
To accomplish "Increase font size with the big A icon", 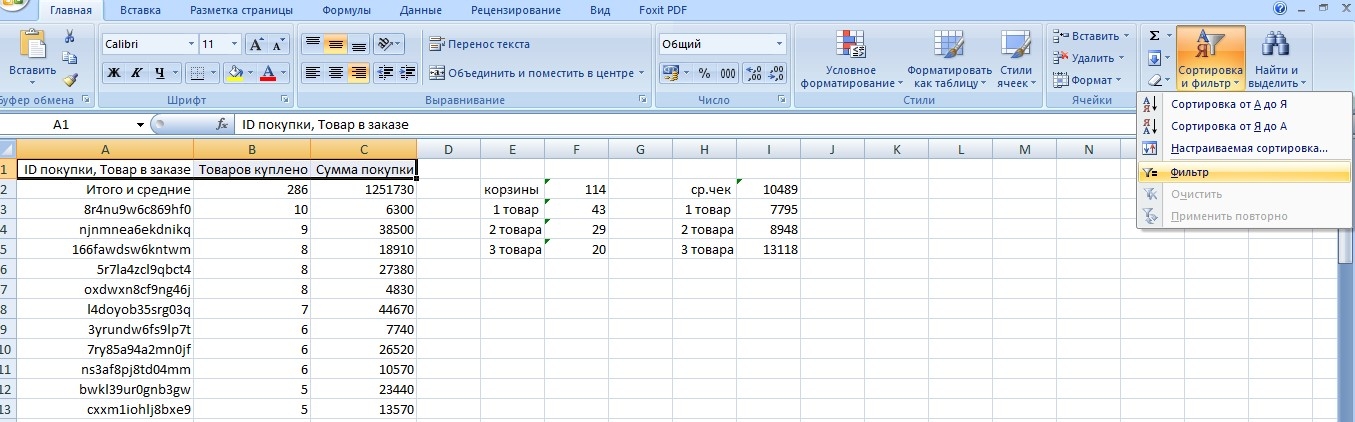I will coord(255,45).
